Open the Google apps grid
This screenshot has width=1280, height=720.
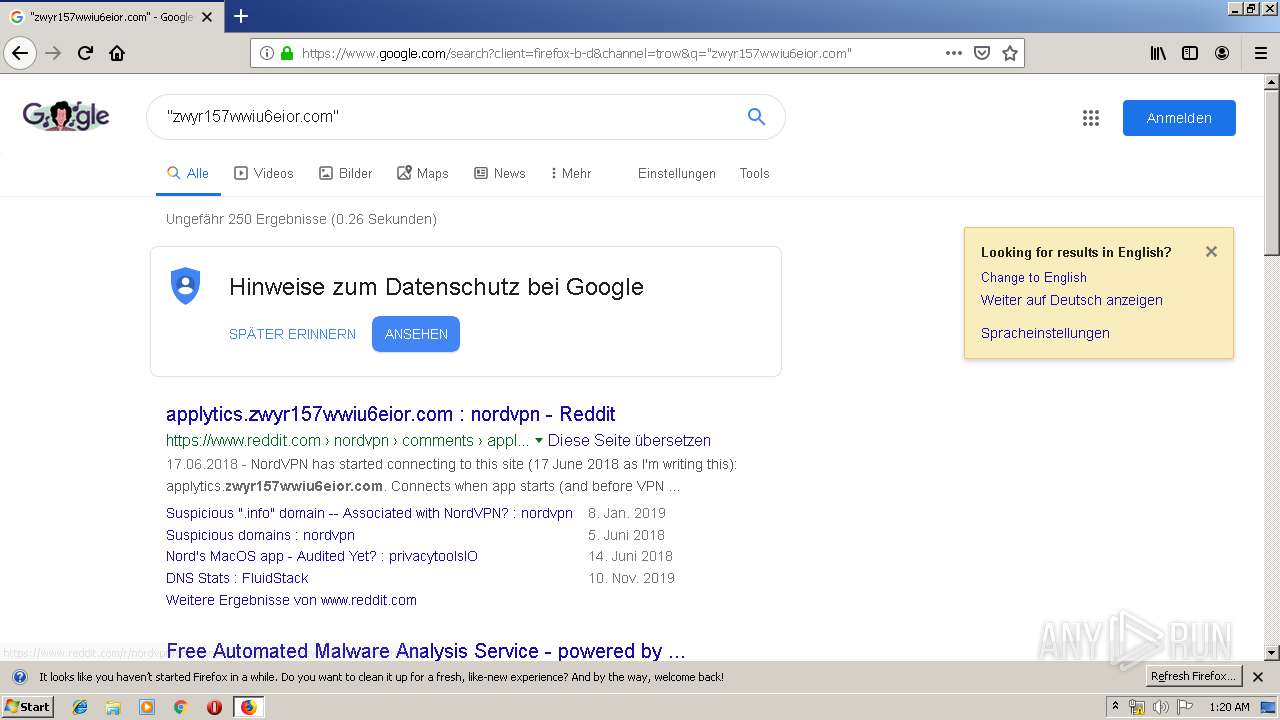[1091, 118]
